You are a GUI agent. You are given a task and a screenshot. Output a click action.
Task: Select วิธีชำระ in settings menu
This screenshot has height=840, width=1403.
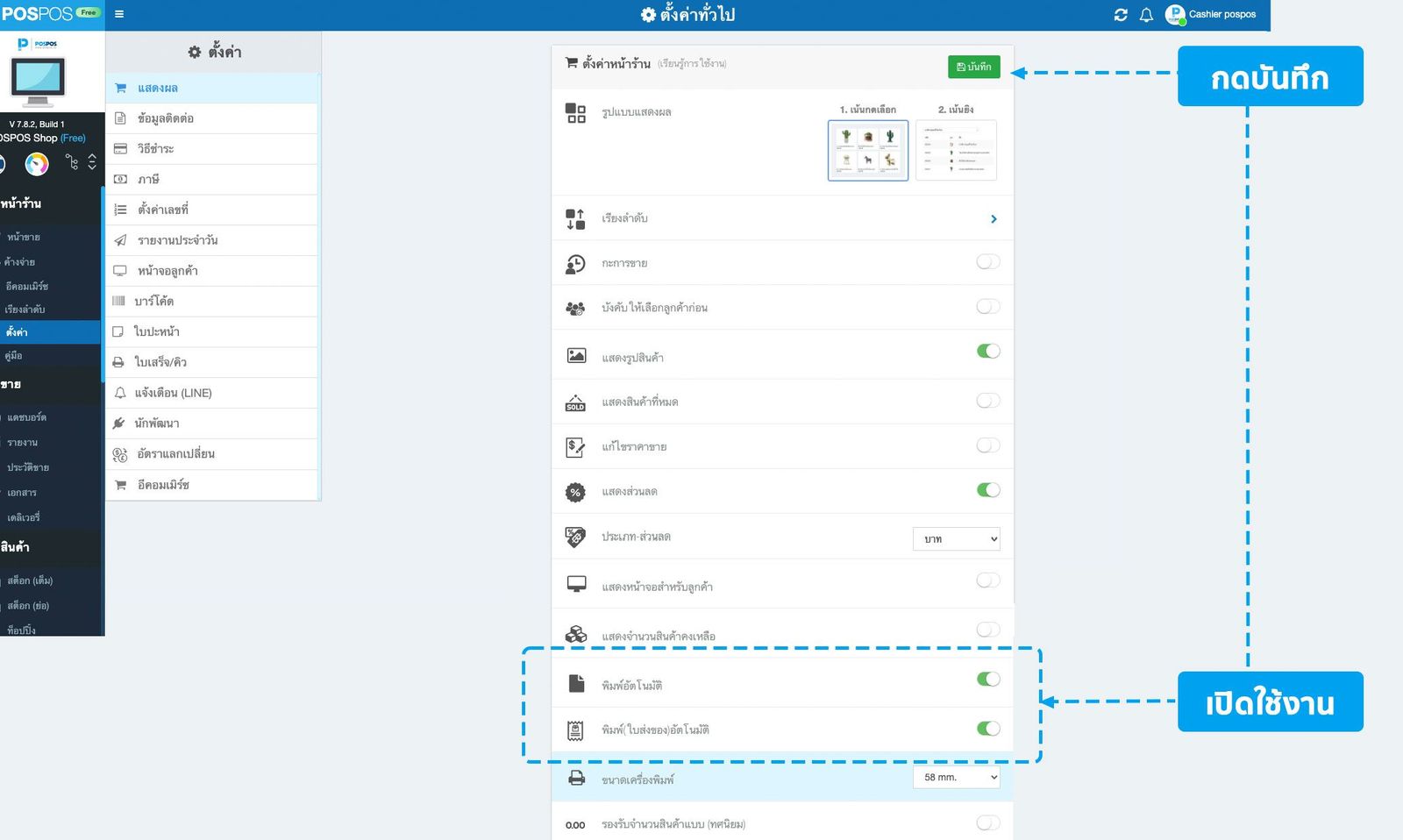click(x=155, y=149)
